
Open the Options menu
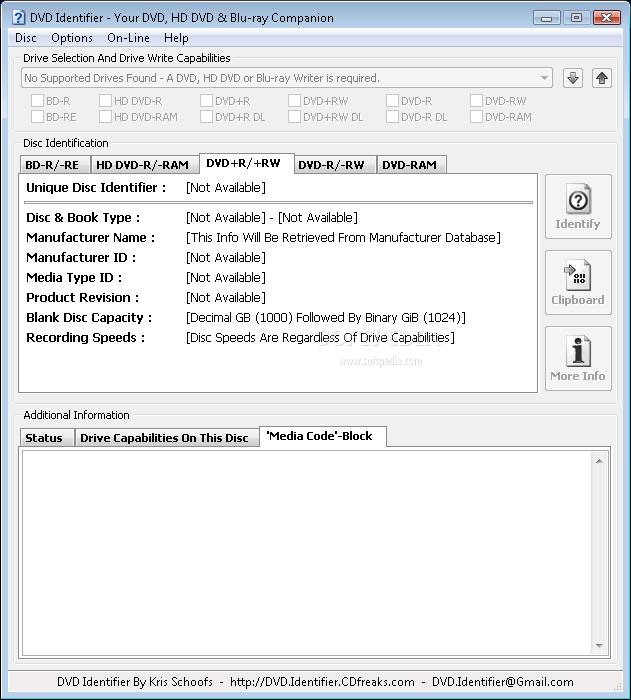72,38
